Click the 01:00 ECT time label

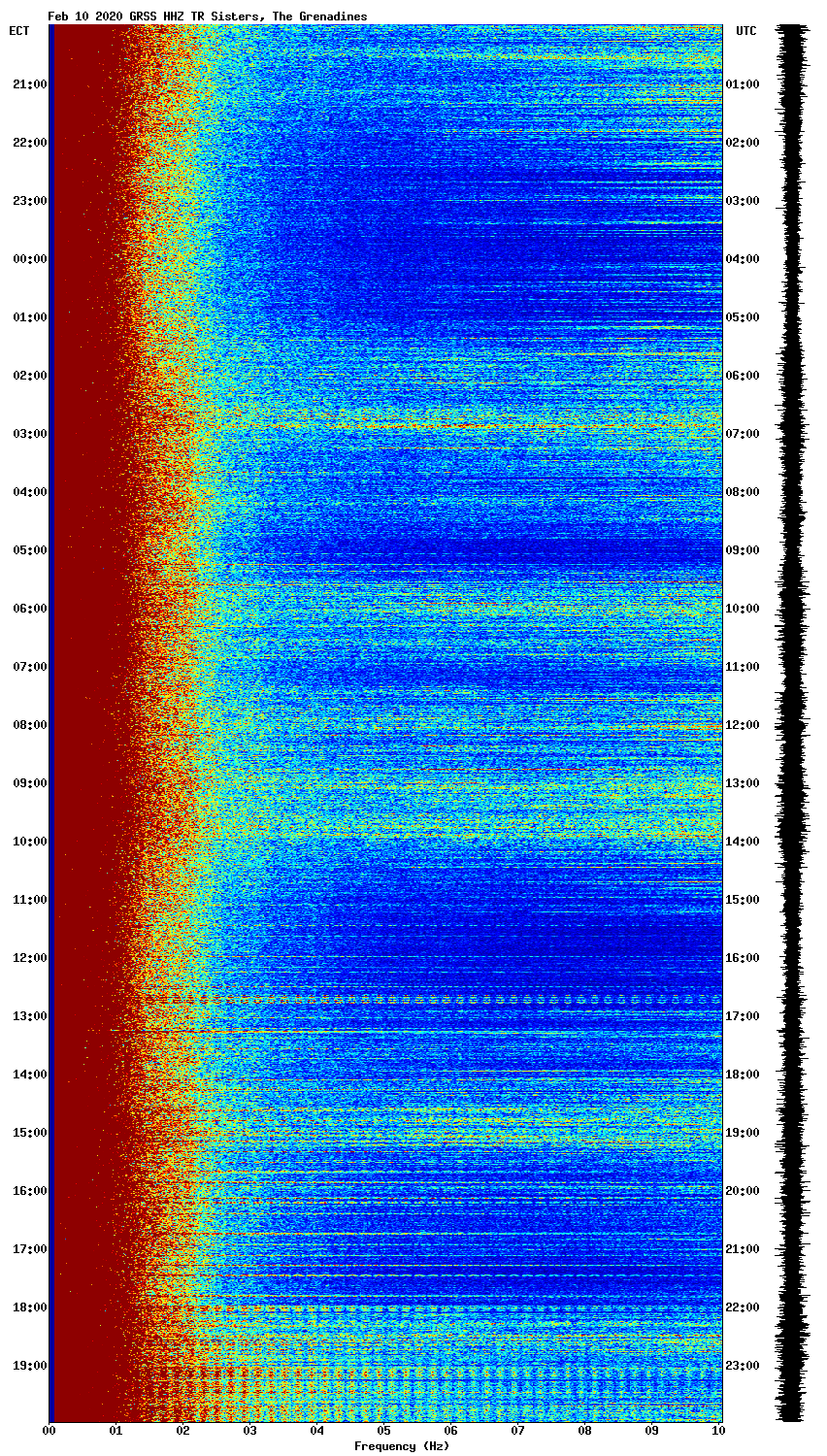pyautogui.click(x=28, y=317)
